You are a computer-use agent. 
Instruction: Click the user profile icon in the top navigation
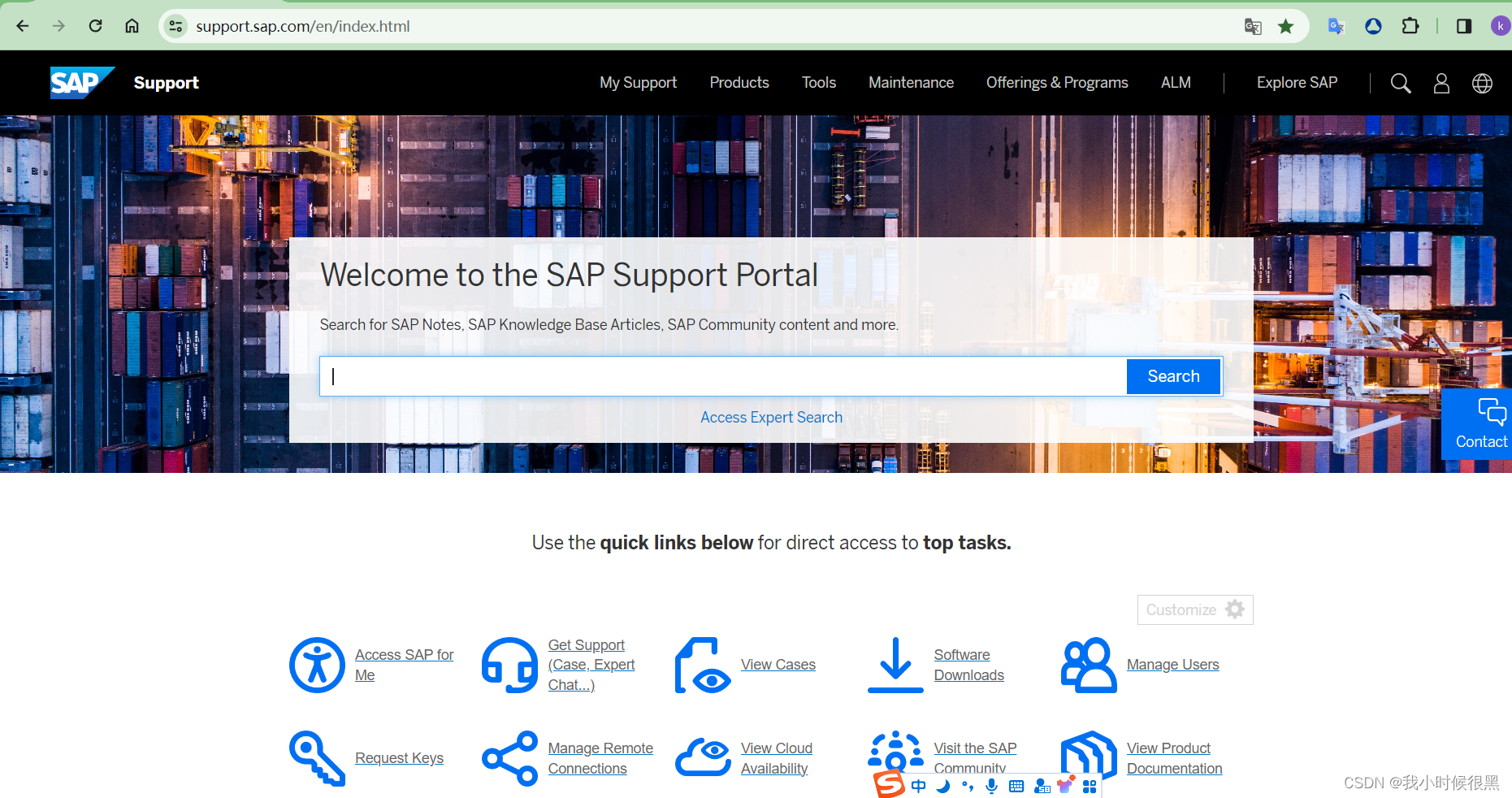(1441, 83)
